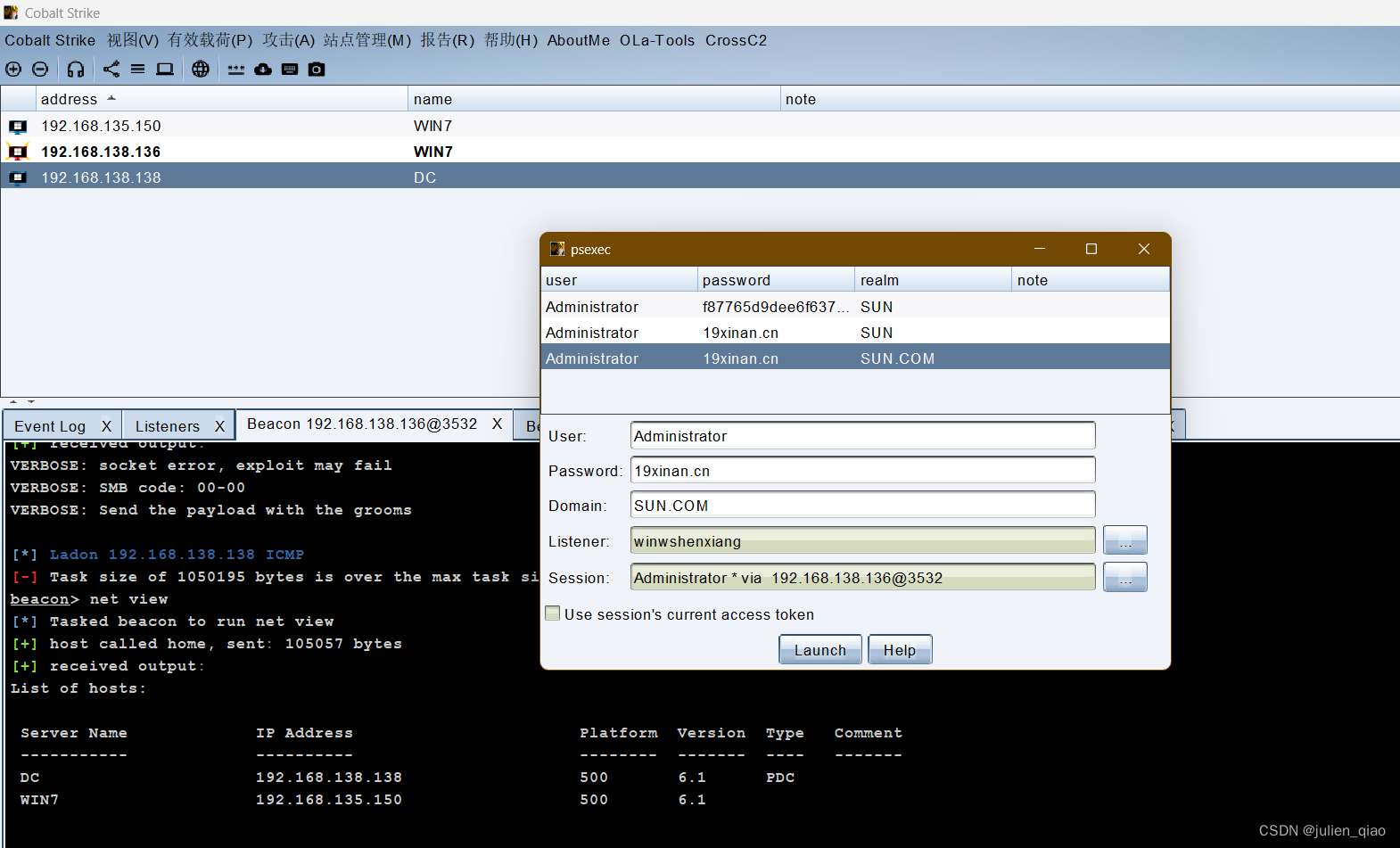1400x848 pixels.
Task: Select Administrator credential row with realm SUN.COM
Action: tap(855, 358)
